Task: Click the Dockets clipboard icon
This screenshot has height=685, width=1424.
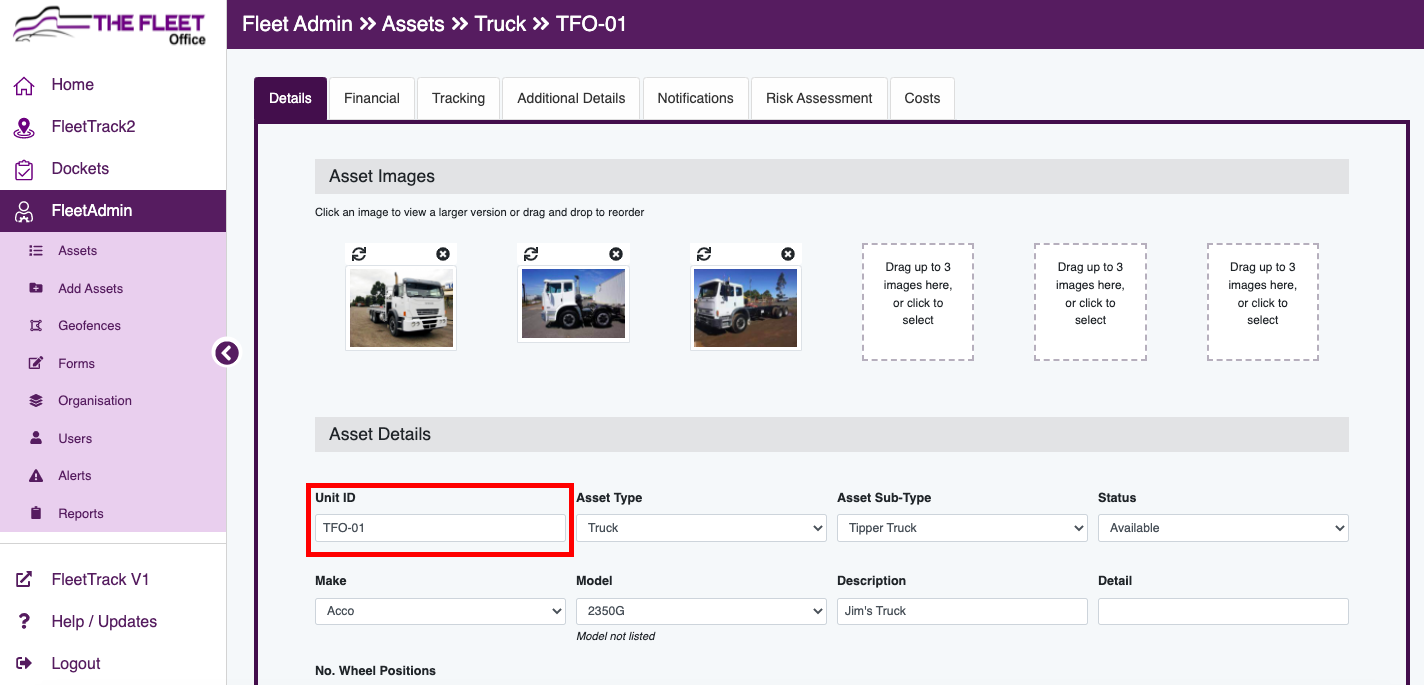Action: [24, 169]
